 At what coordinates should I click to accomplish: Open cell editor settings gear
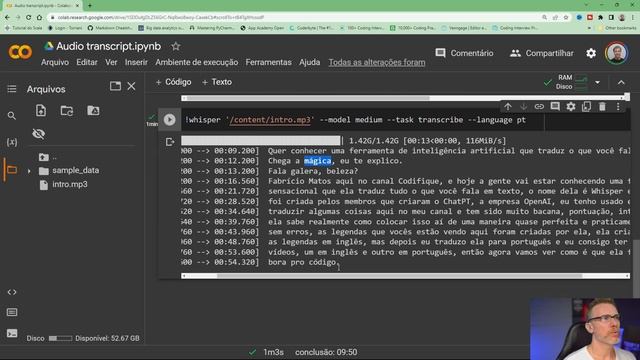pyautogui.click(x=571, y=107)
